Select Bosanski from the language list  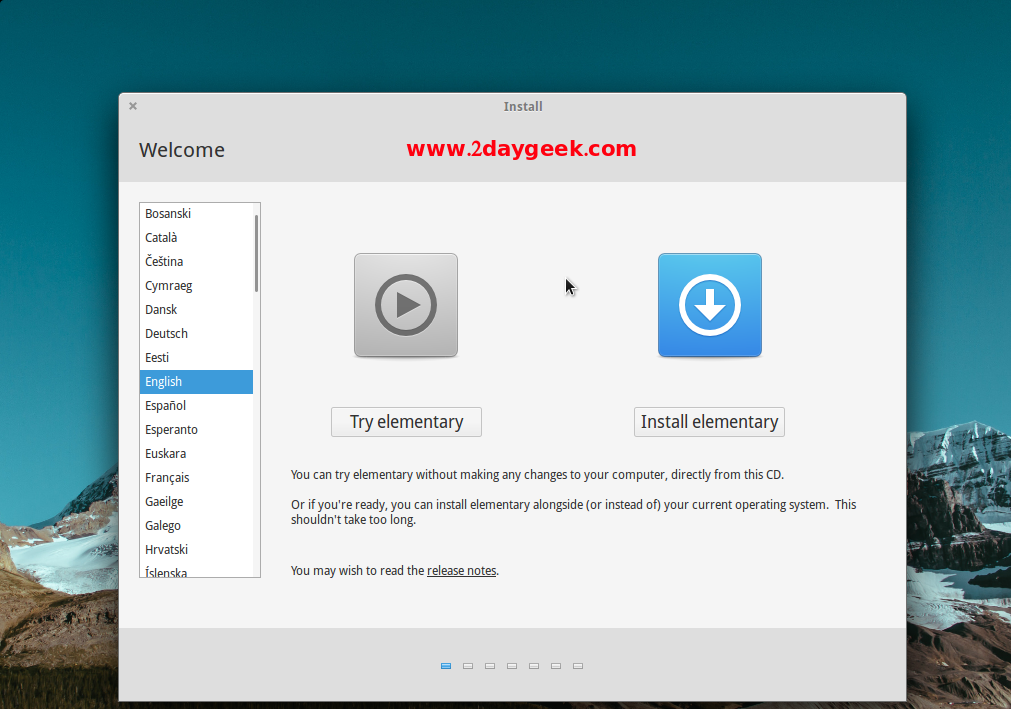(168, 214)
